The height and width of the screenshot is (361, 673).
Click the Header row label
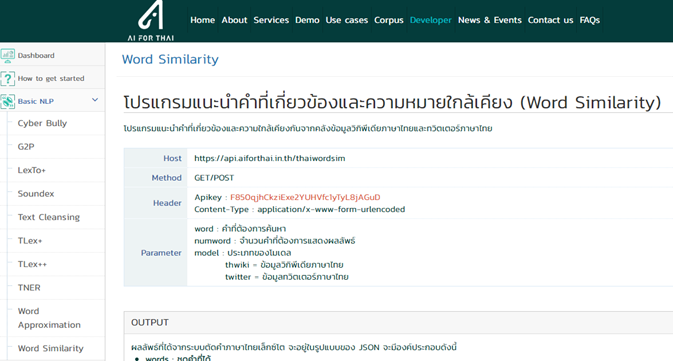point(167,203)
